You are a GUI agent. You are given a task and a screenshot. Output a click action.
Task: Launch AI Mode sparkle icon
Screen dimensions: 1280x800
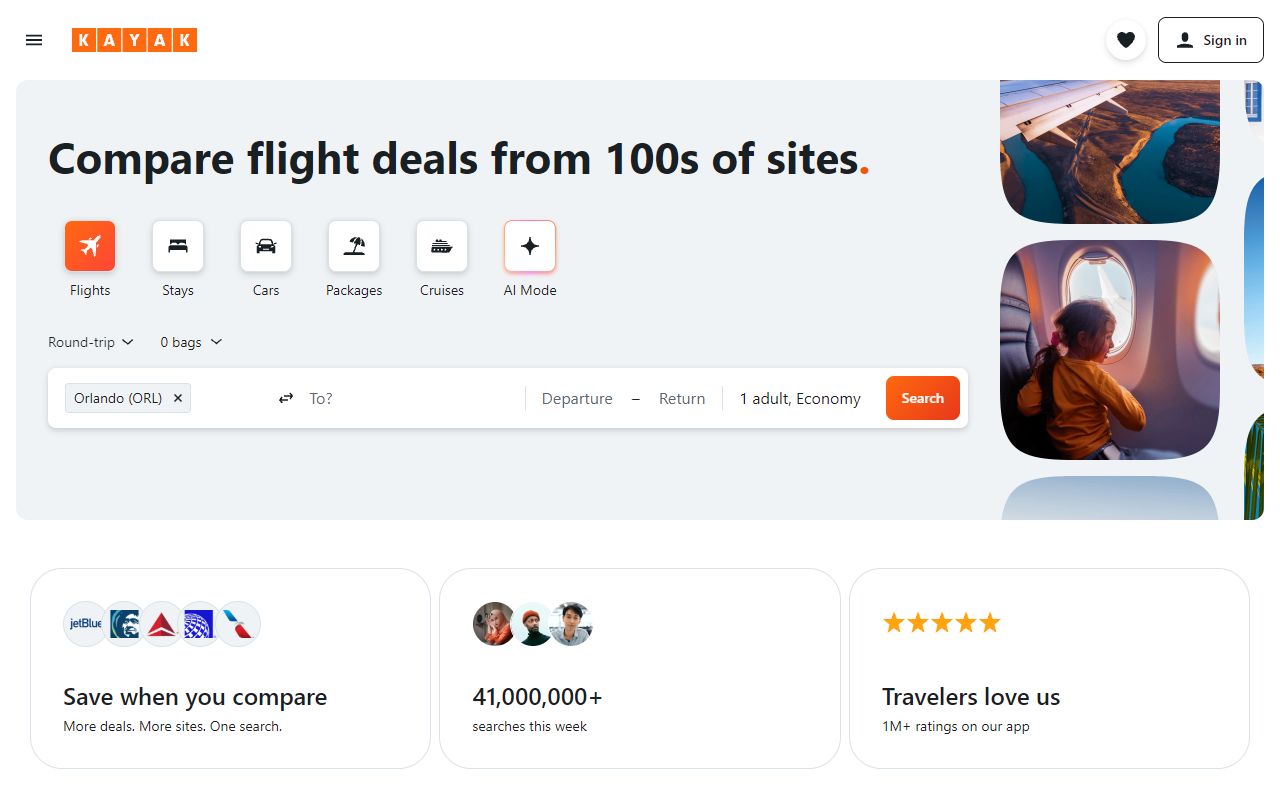tap(530, 246)
